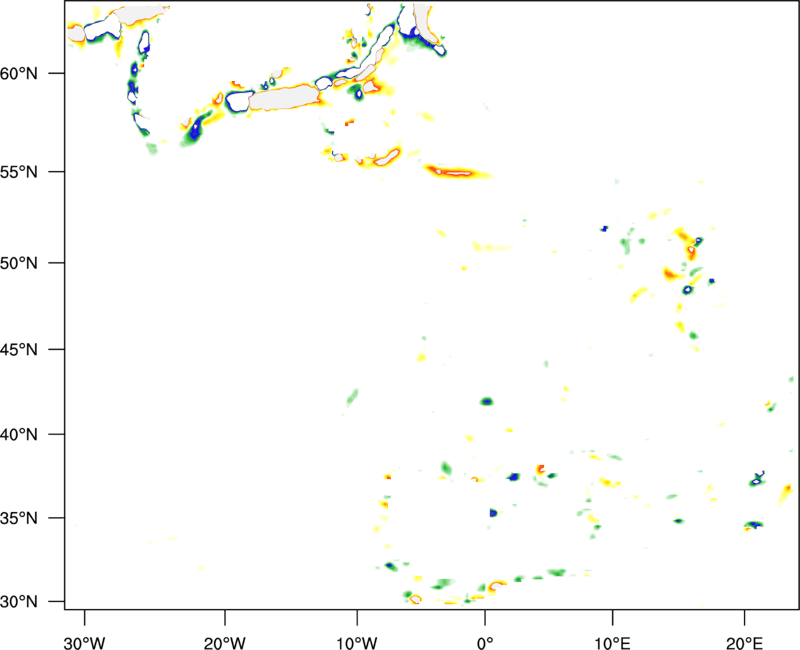
Task: Click the 40°N latitude label
Action: point(19,435)
